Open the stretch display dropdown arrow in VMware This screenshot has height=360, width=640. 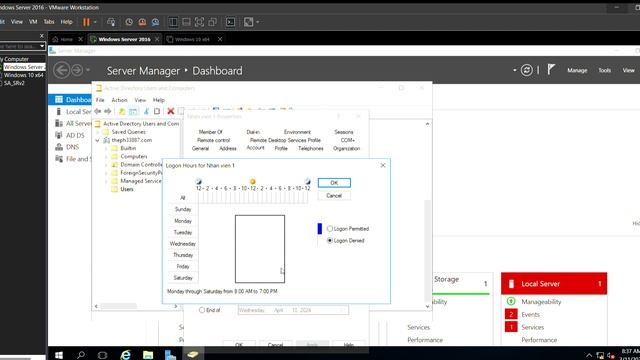click(x=257, y=22)
